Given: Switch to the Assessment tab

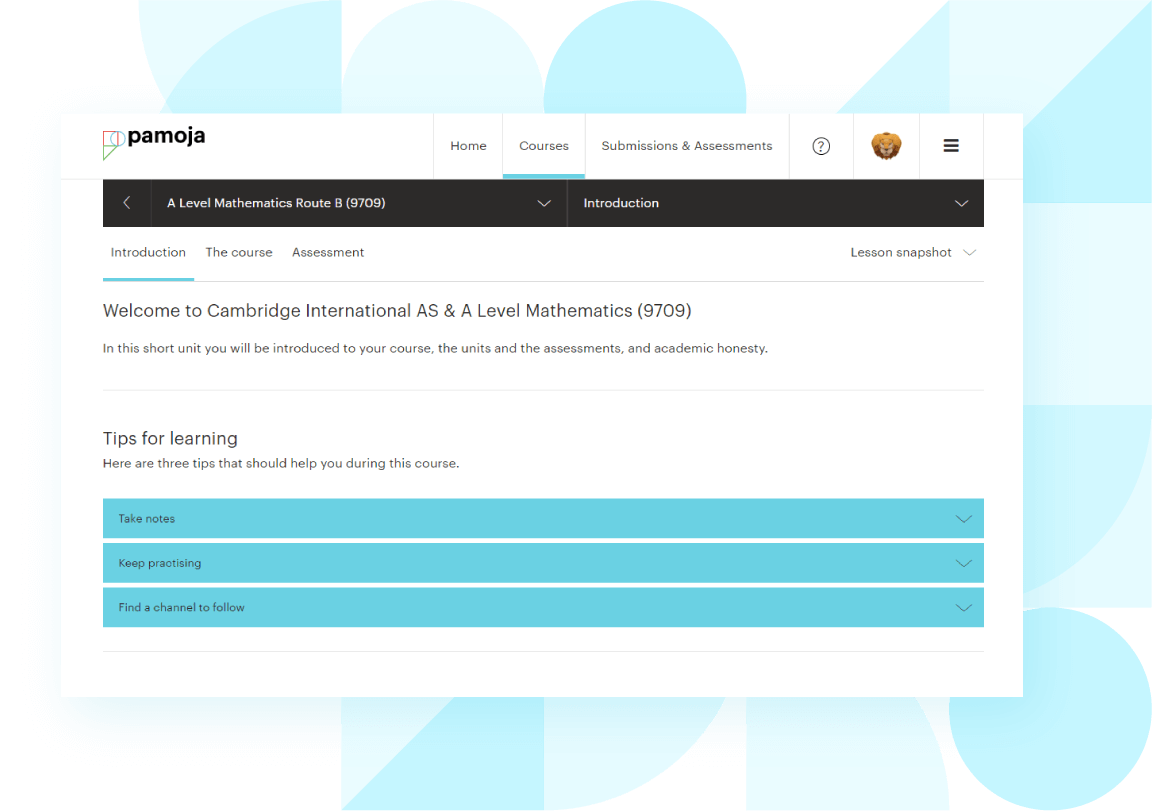Looking at the screenshot, I should 328,253.
